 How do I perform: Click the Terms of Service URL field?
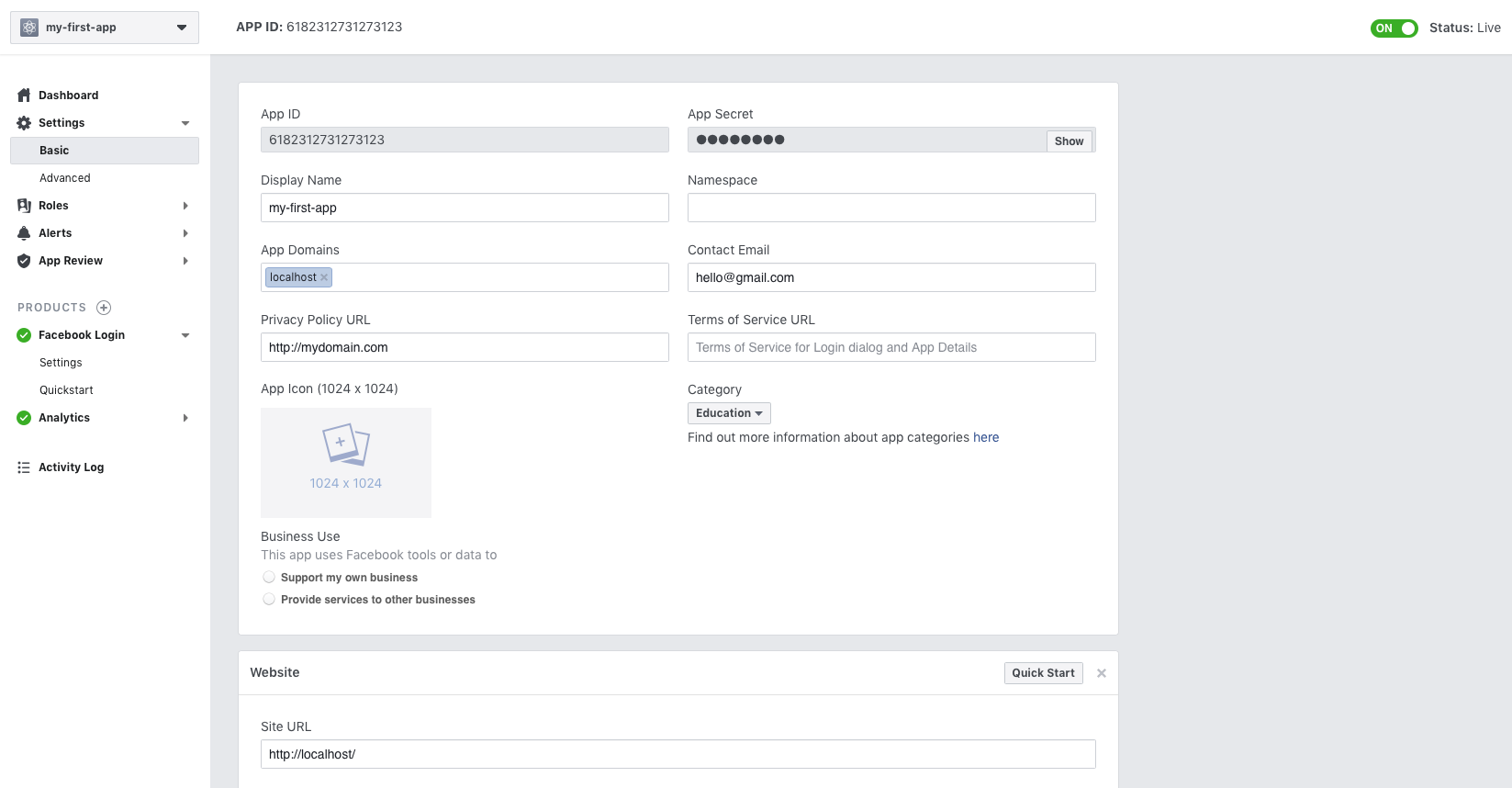click(x=891, y=347)
